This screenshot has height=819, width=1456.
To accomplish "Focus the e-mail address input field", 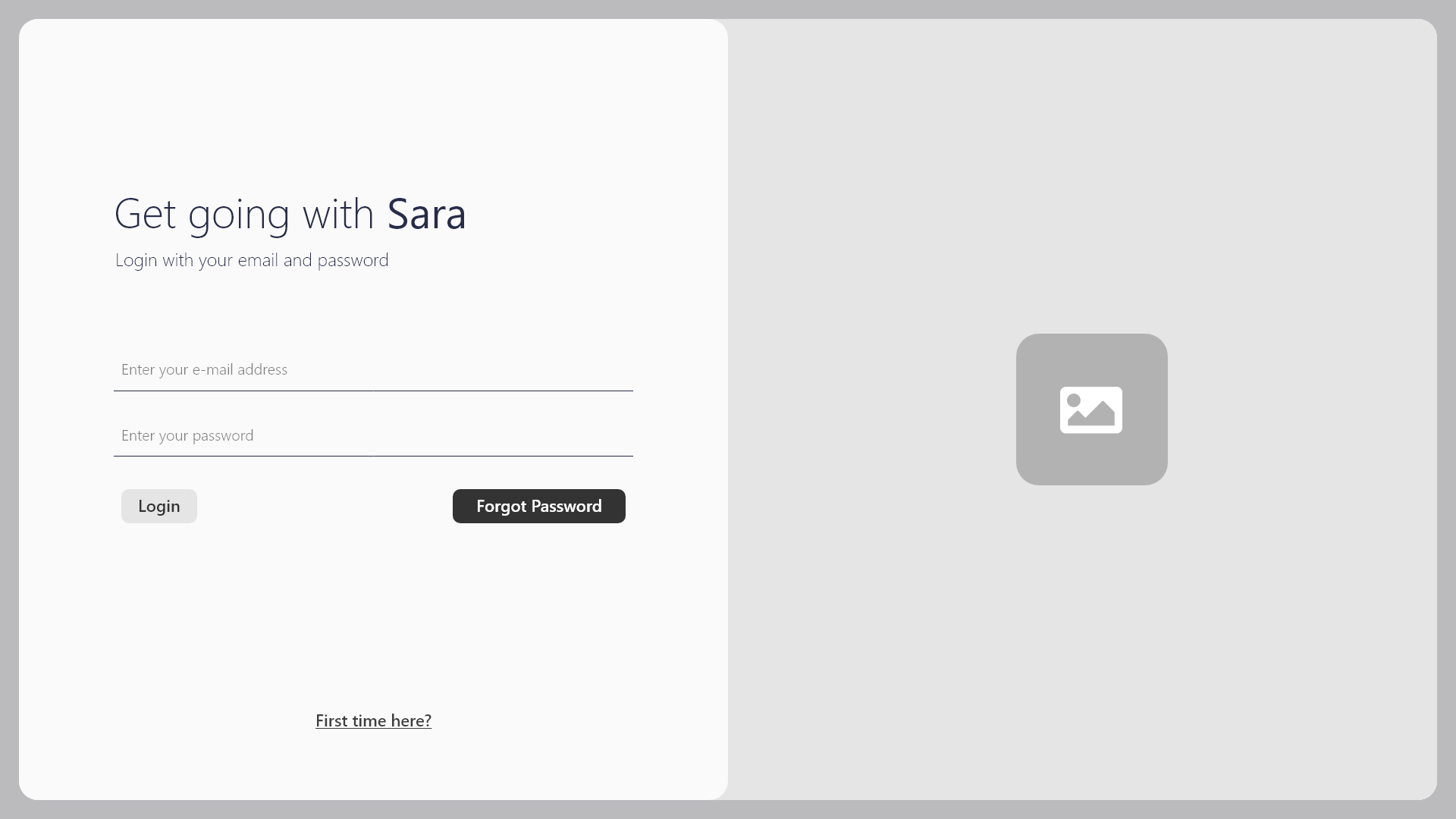I will tap(455, 370).
